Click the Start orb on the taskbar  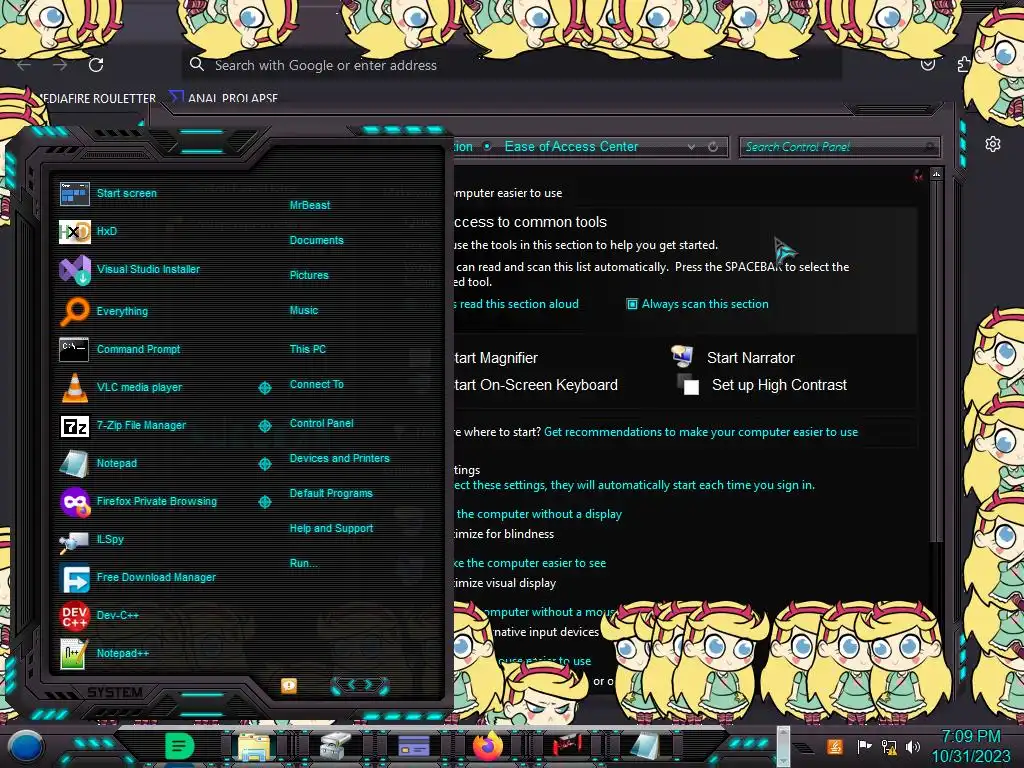[x=26, y=746]
